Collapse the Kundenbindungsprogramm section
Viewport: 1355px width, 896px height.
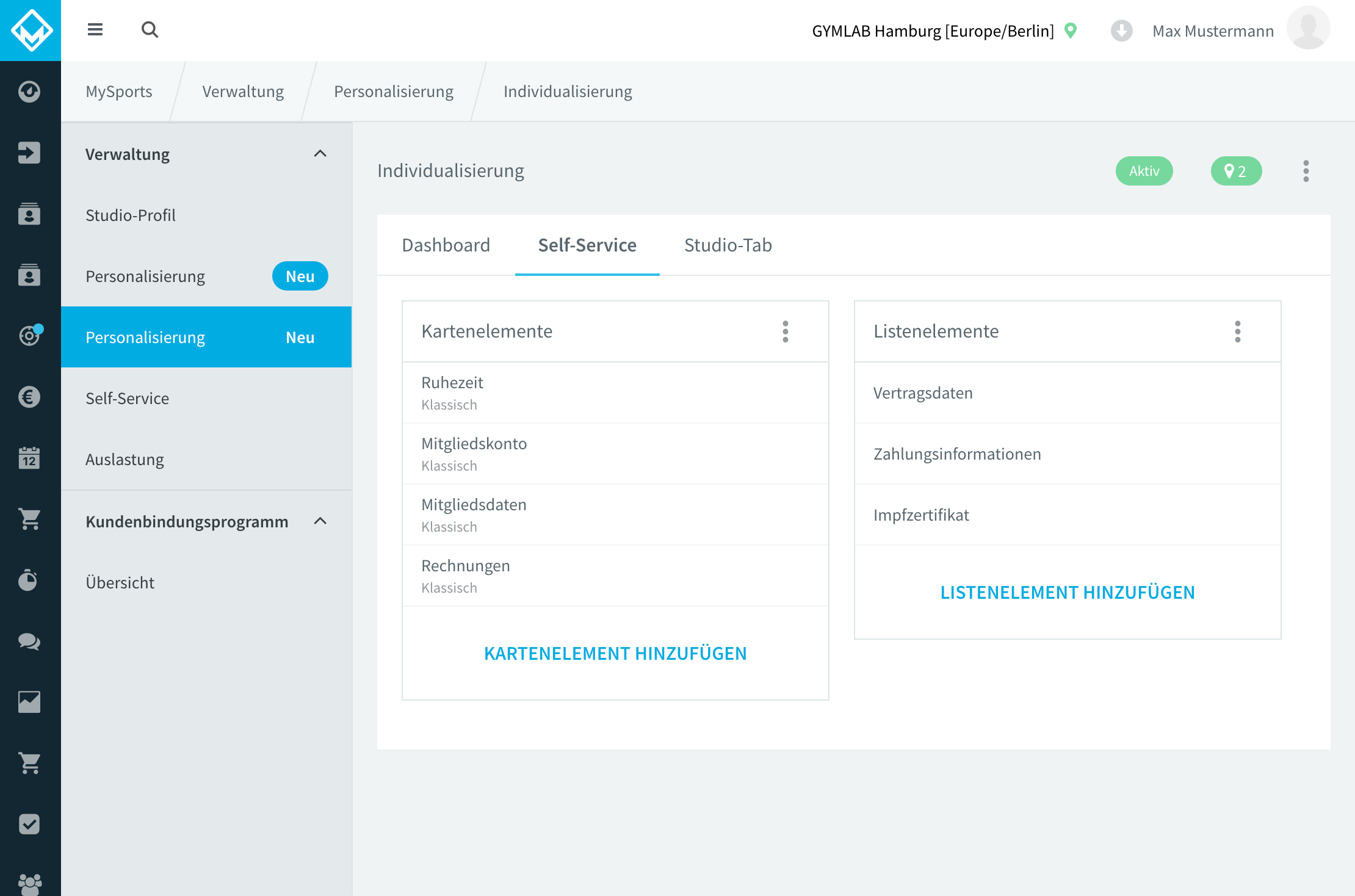[x=320, y=521]
